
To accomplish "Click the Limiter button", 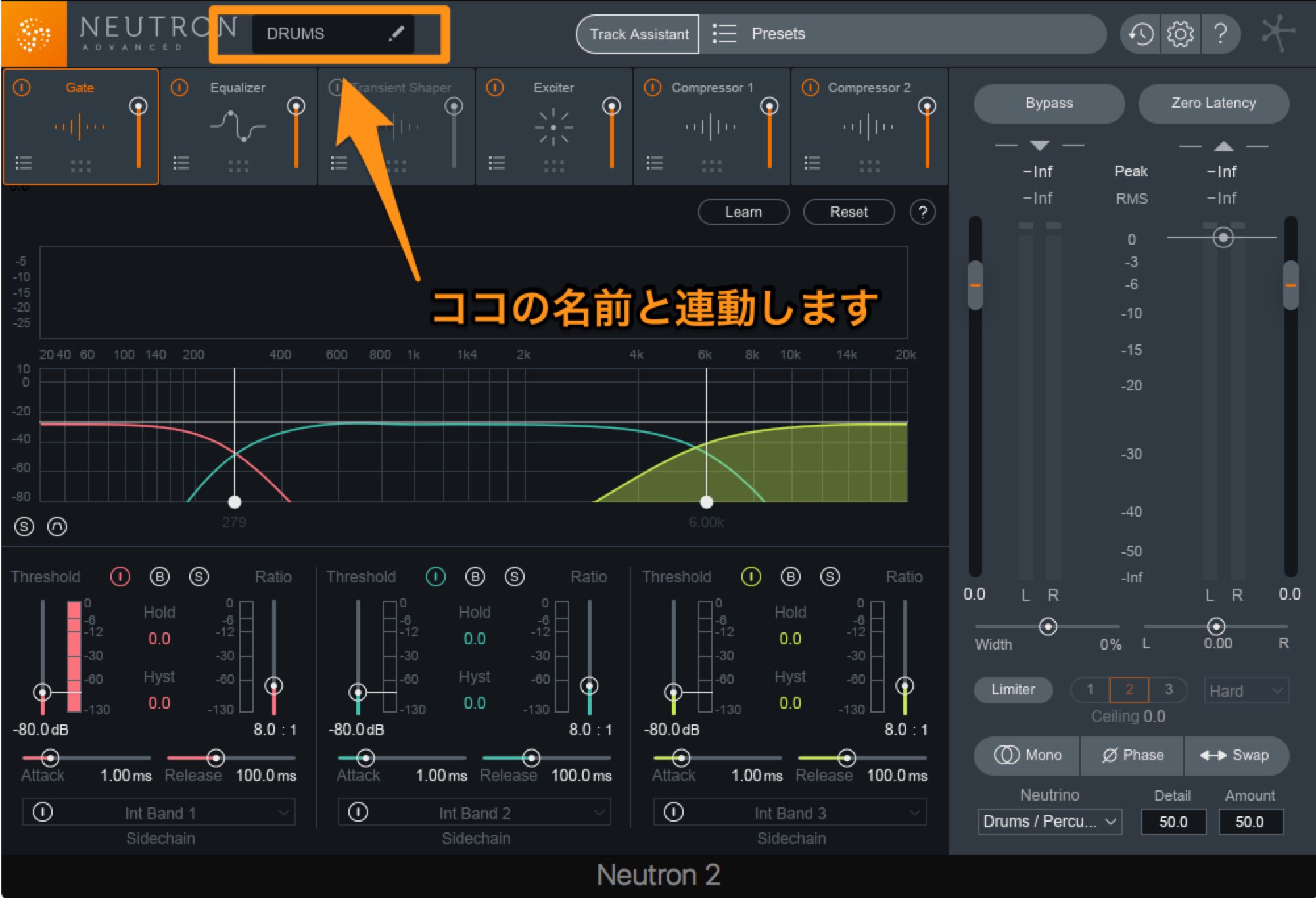I will coord(1013,690).
